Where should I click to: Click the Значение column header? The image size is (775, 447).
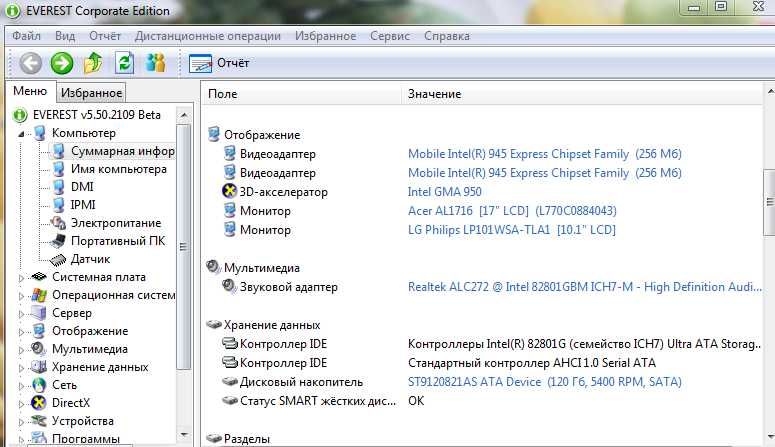[x=582, y=93]
